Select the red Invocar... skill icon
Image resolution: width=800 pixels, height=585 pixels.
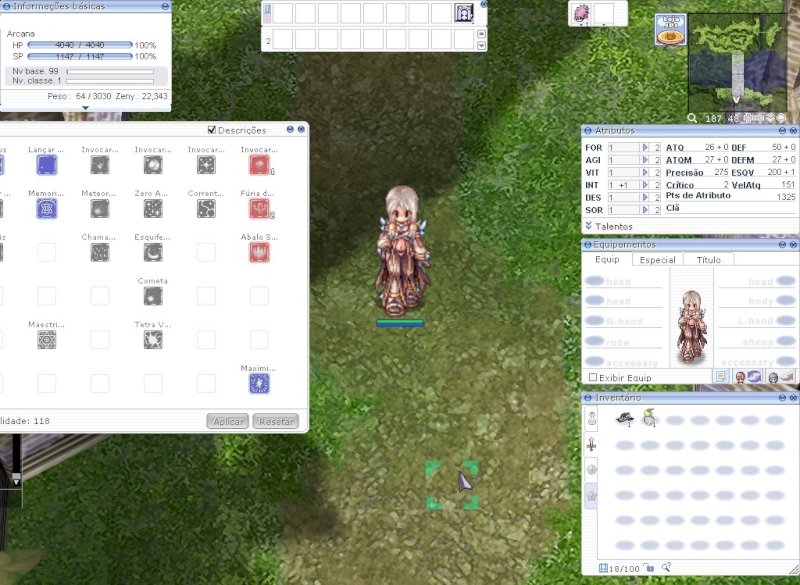point(259,165)
